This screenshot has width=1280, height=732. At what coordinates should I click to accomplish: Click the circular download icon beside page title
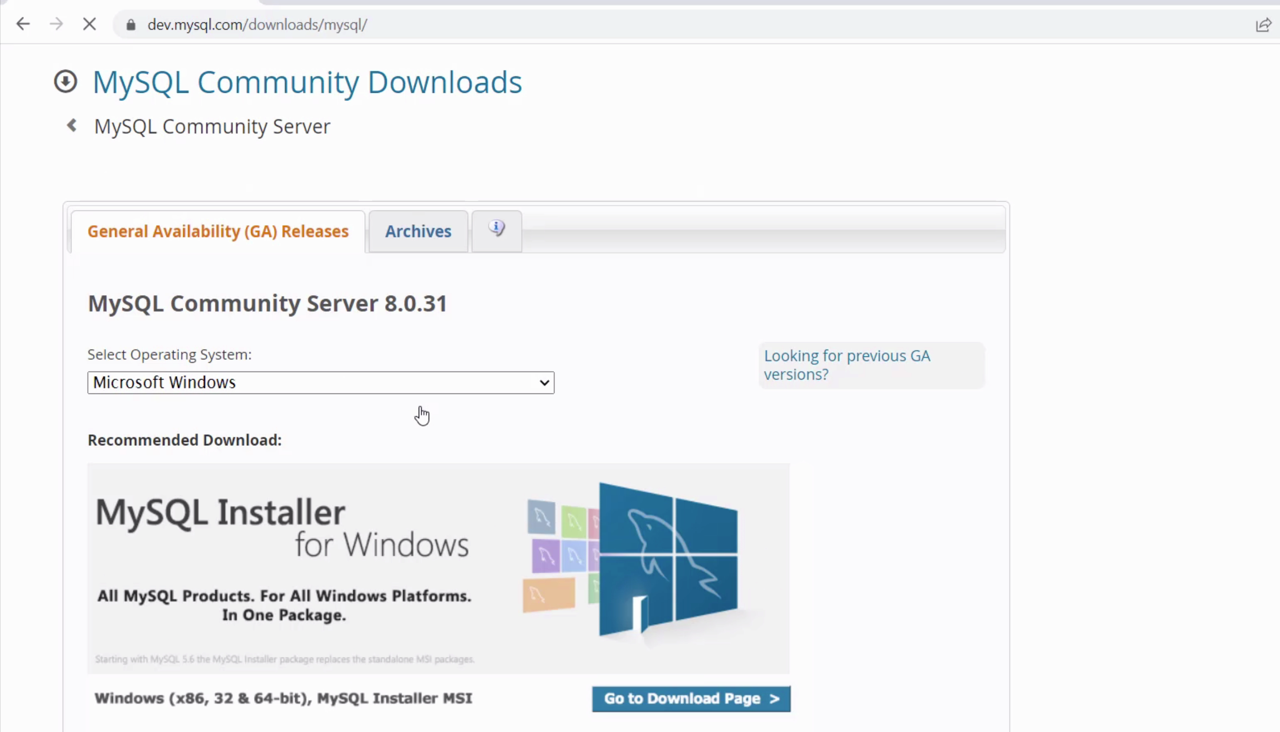pos(65,82)
